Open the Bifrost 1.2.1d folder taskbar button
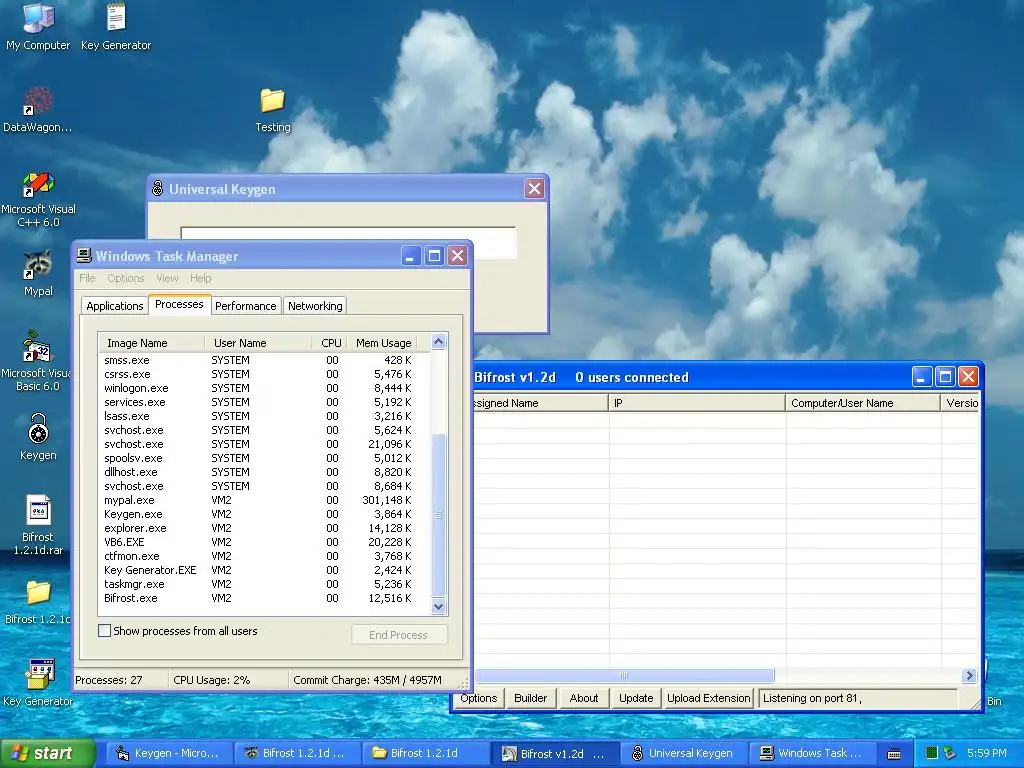The image size is (1024, 768). point(424,753)
